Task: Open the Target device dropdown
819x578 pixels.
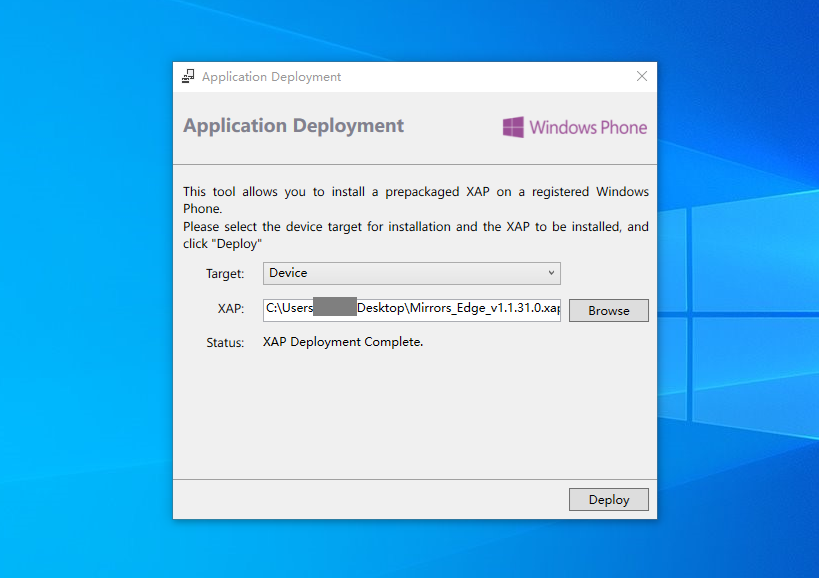Action: pos(411,273)
